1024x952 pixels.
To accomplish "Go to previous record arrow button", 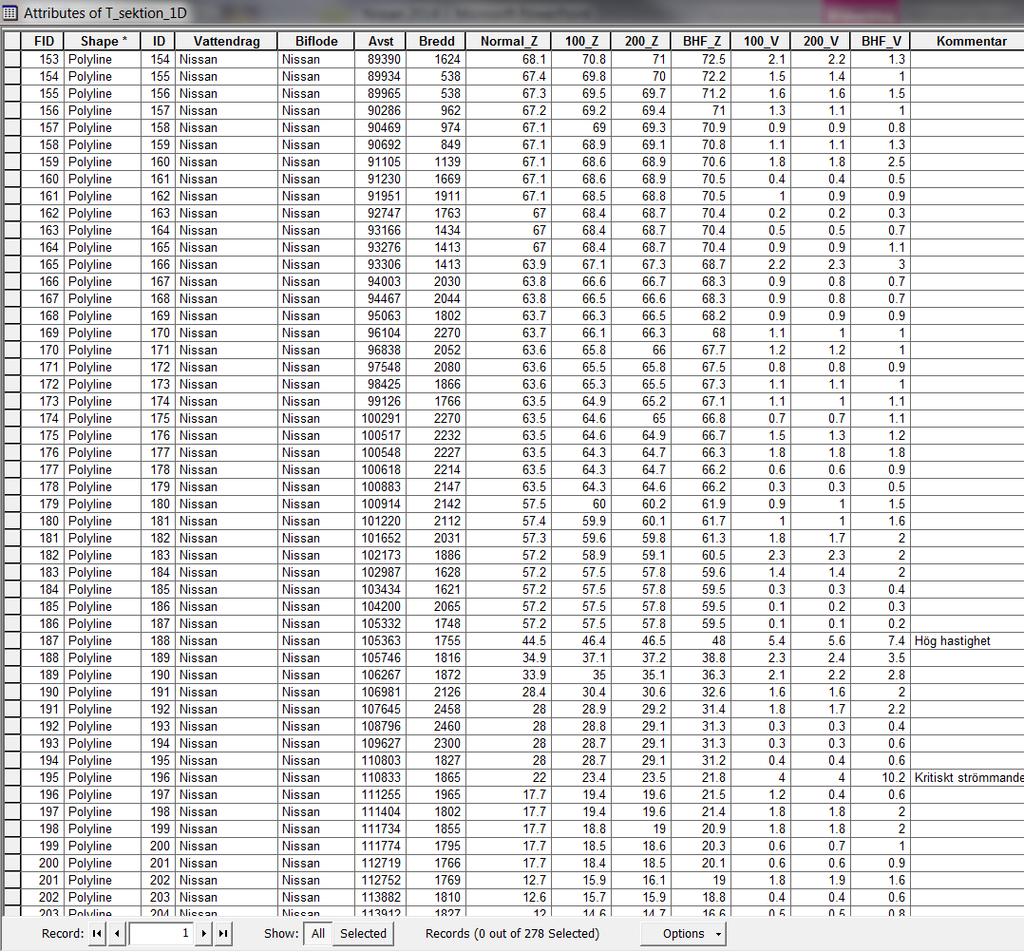I will pyautogui.click(x=117, y=933).
